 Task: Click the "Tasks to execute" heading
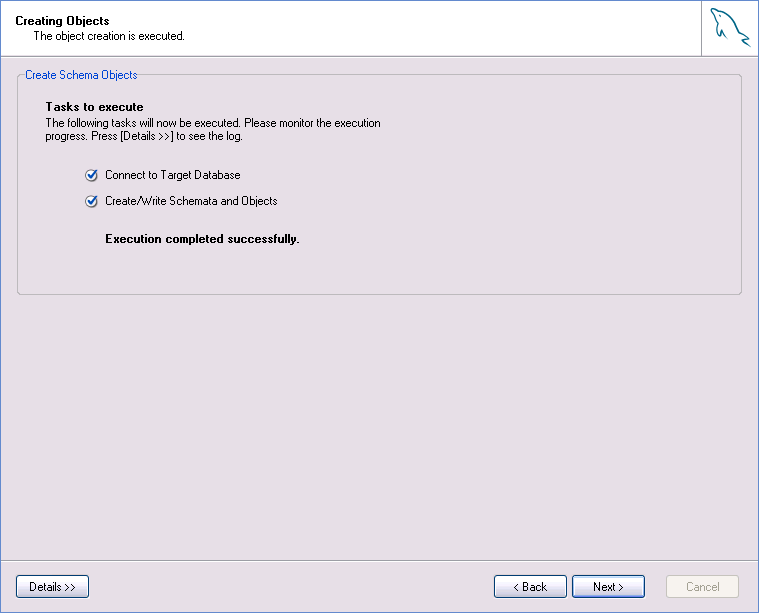94,107
